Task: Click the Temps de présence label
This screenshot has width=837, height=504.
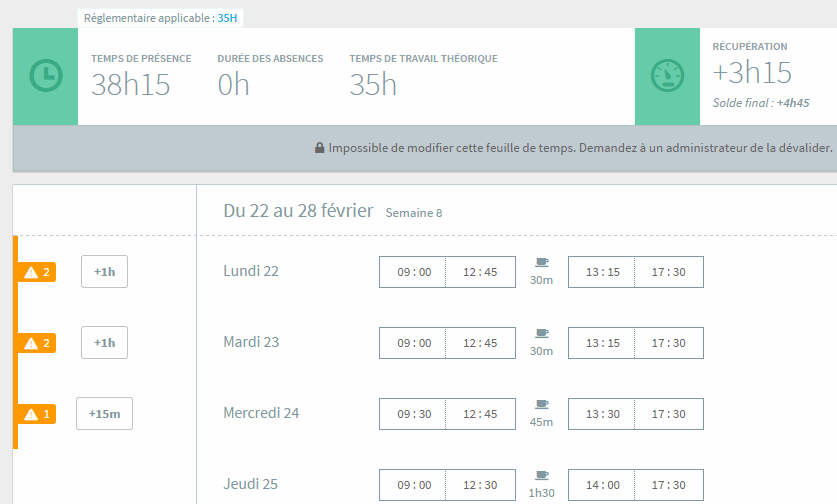Action: (x=141, y=59)
